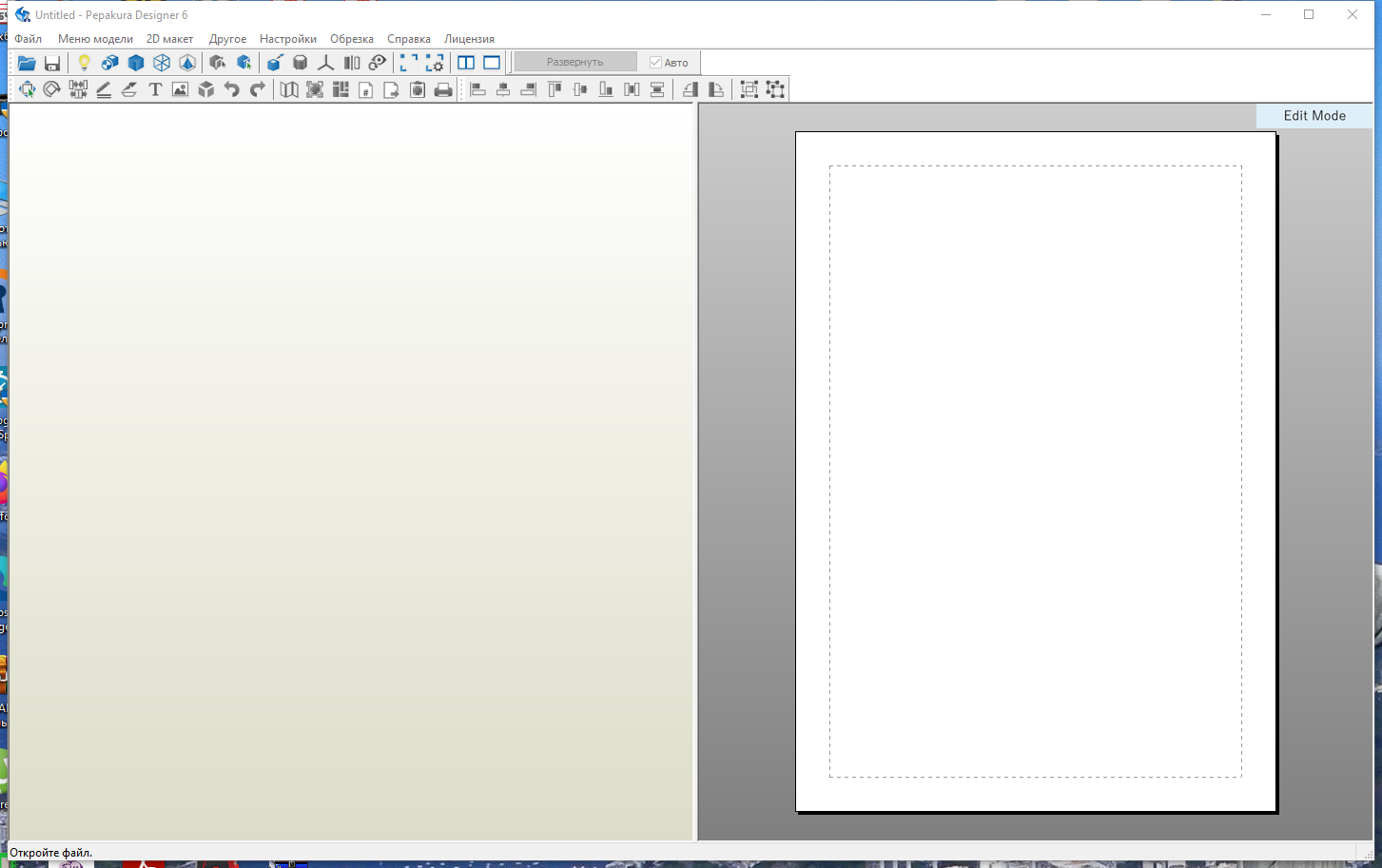
Task: Switch to single-pane view icon
Action: coord(492,63)
